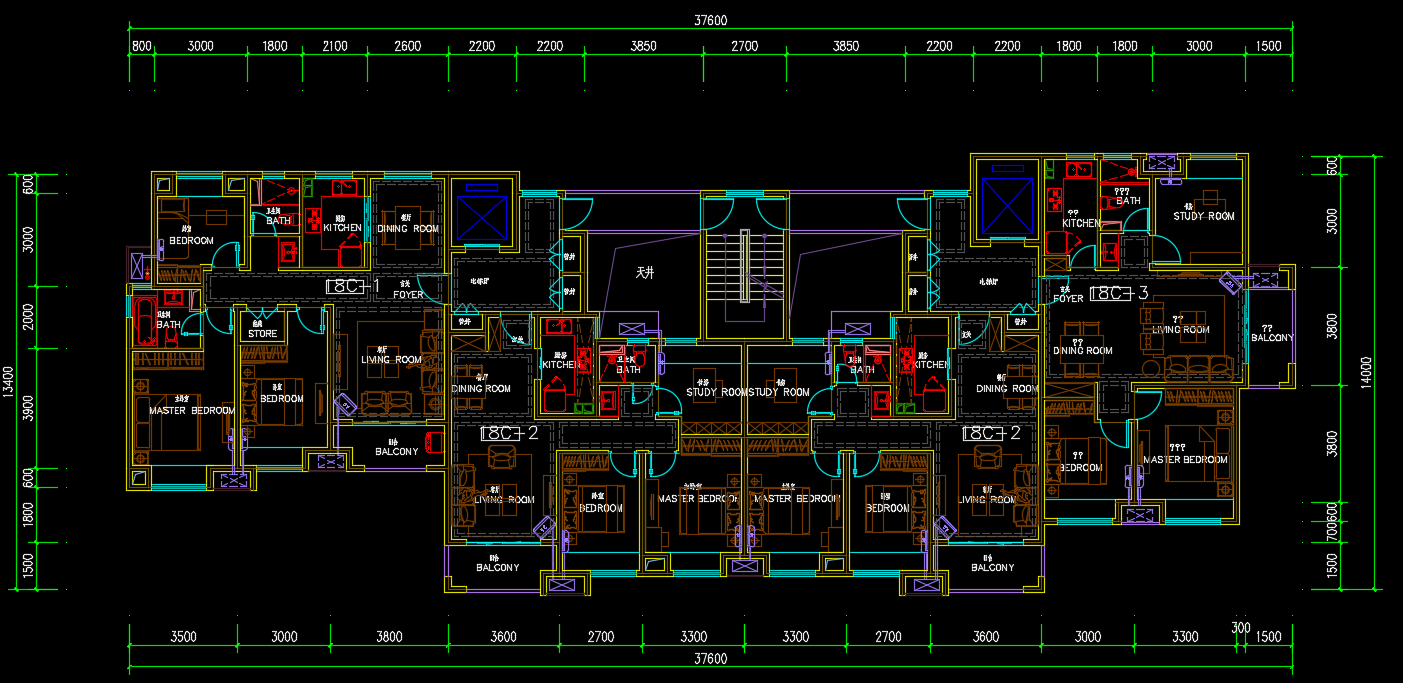1403x683 pixels.
Task: Select the 3900 vertical dimension text
Action: pos(28,408)
